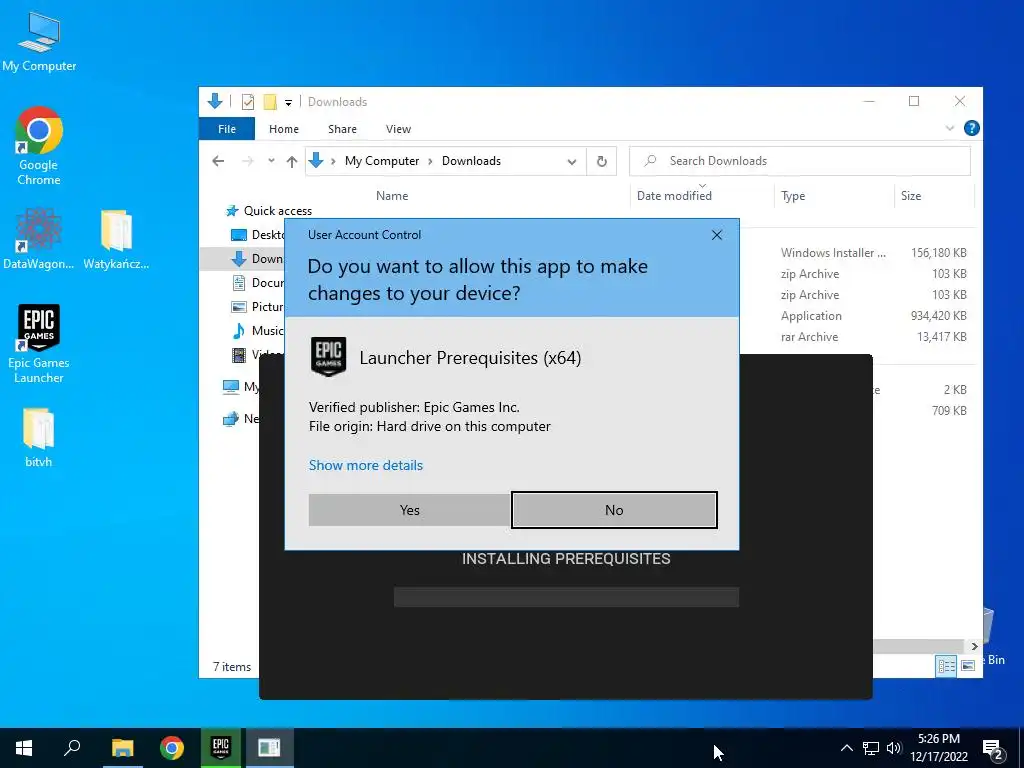Open View ribbon tab in Explorer
This screenshot has height=768, width=1024.
point(398,129)
